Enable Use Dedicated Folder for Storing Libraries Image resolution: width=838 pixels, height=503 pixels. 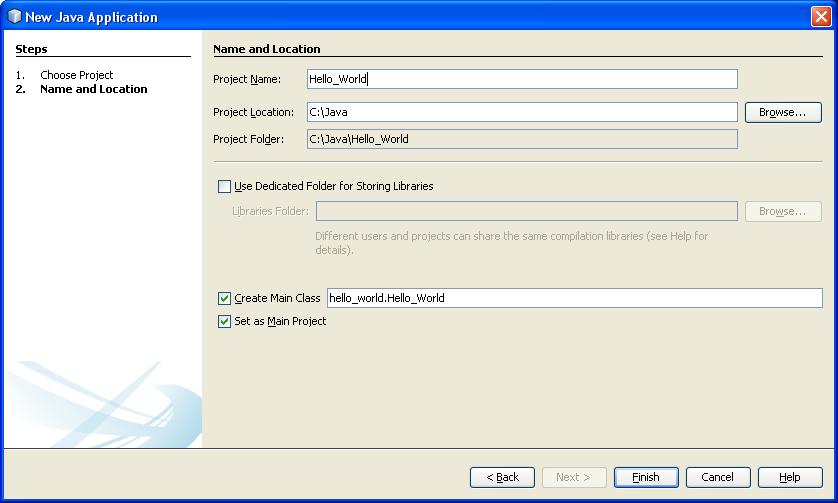pyautogui.click(x=224, y=186)
